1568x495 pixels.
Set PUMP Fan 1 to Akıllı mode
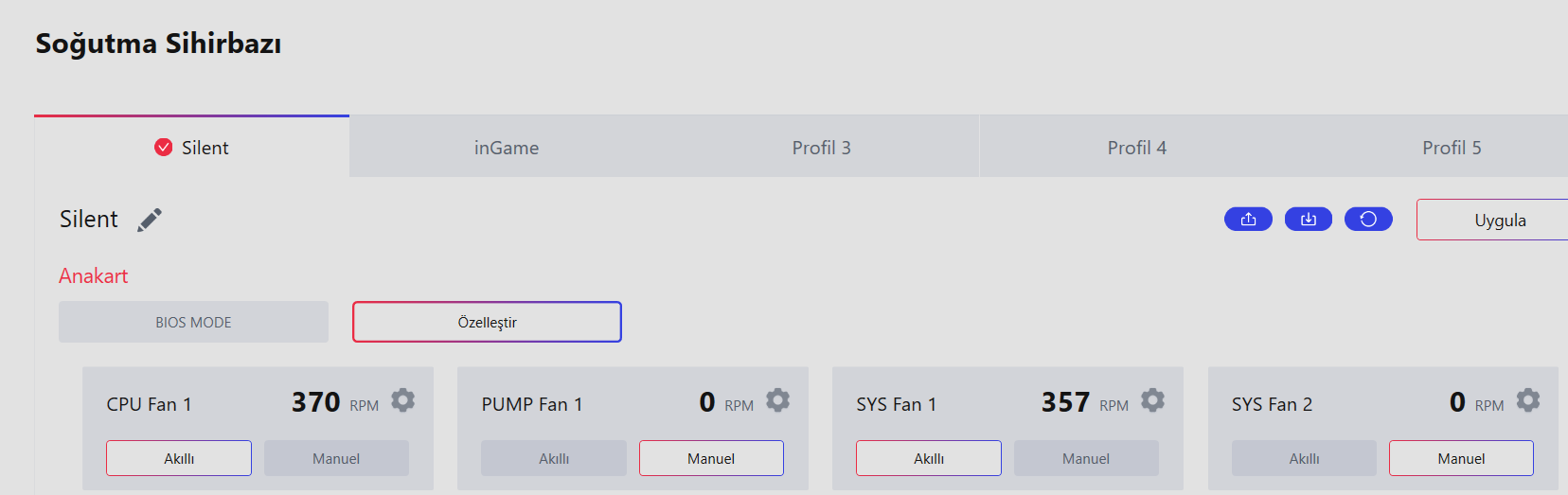coord(554,458)
